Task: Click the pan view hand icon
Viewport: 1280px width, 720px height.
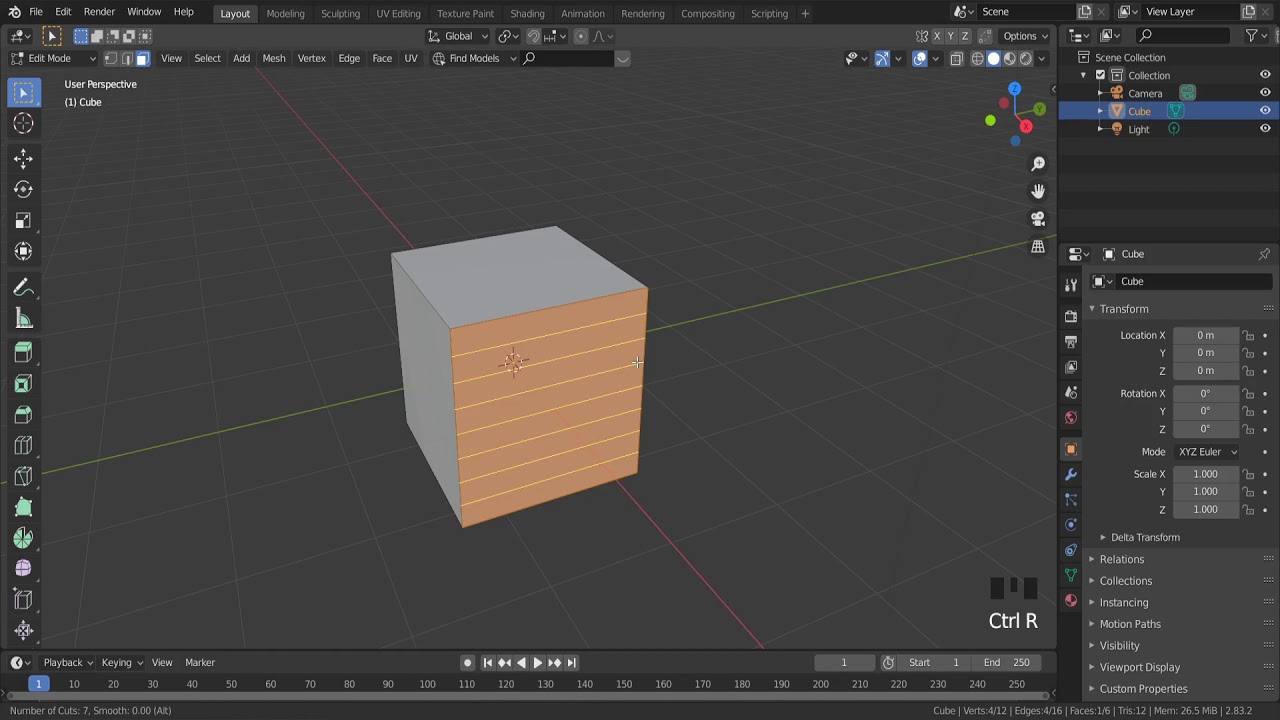Action: point(1038,191)
